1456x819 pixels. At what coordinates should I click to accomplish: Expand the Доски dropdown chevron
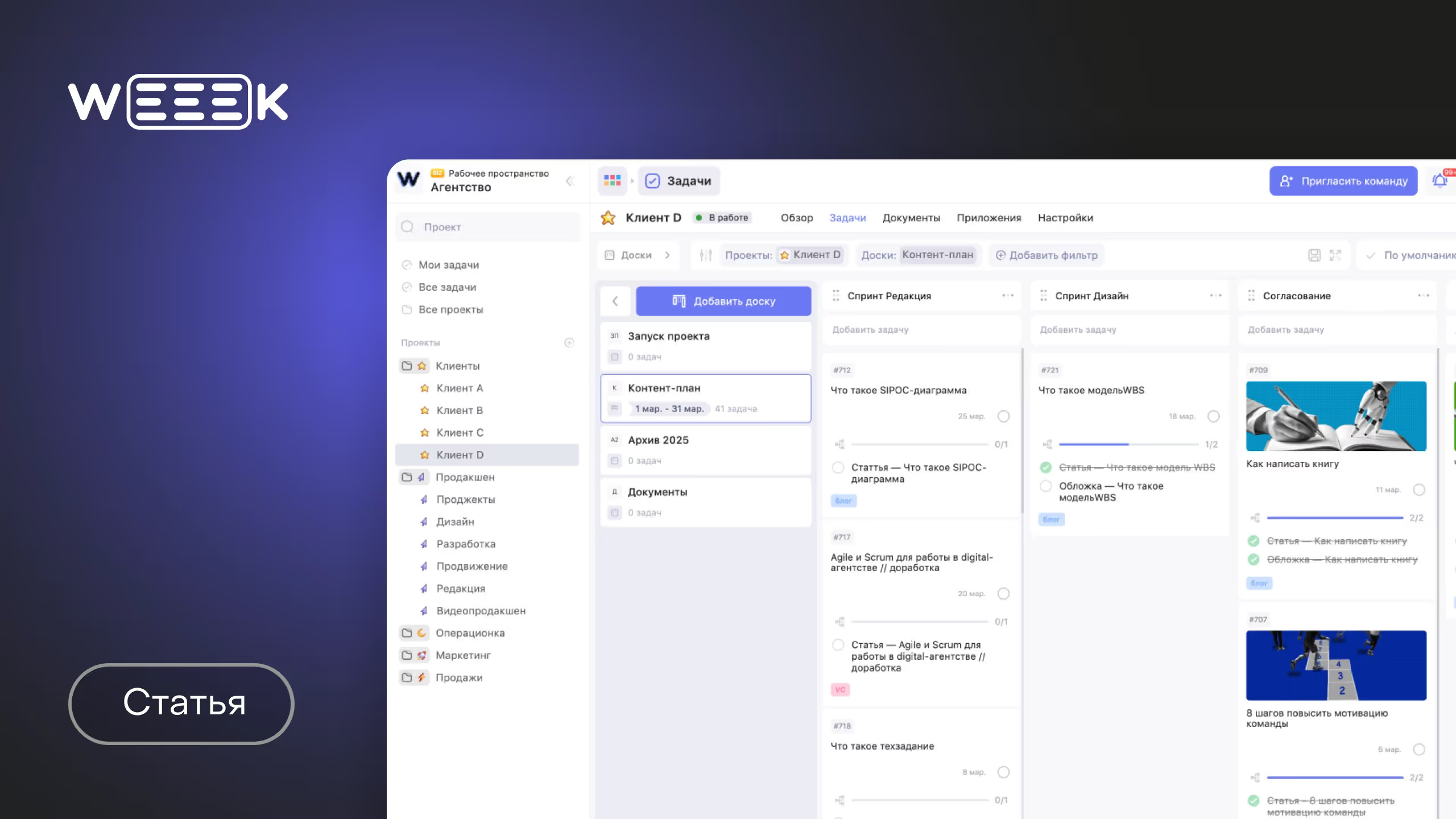point(667,255)
